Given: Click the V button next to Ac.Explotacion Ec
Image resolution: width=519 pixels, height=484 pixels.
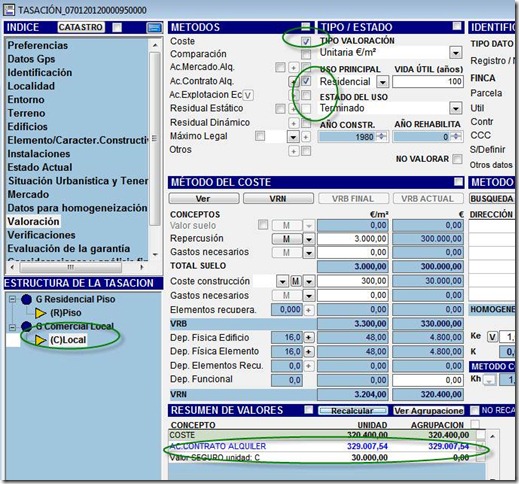Looking at the screenshot, I should pyautogui.click(x=248, y=96).
